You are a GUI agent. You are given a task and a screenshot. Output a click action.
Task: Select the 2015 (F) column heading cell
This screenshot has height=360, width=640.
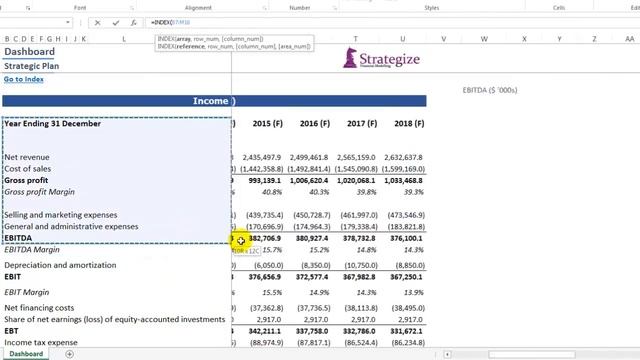pos(267,124)
